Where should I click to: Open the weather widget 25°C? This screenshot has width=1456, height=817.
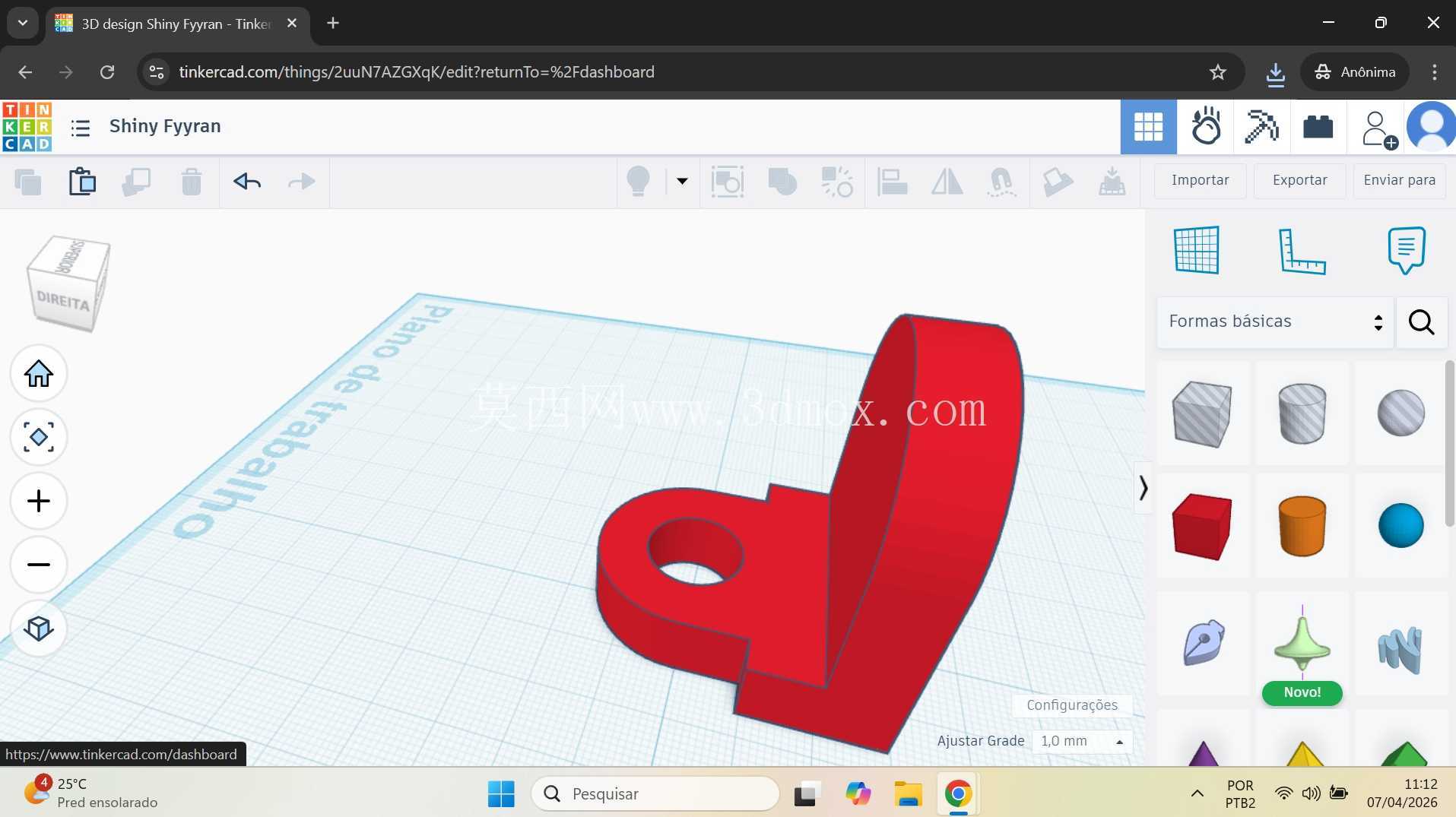pyautogui.click(x=91, y=793)
